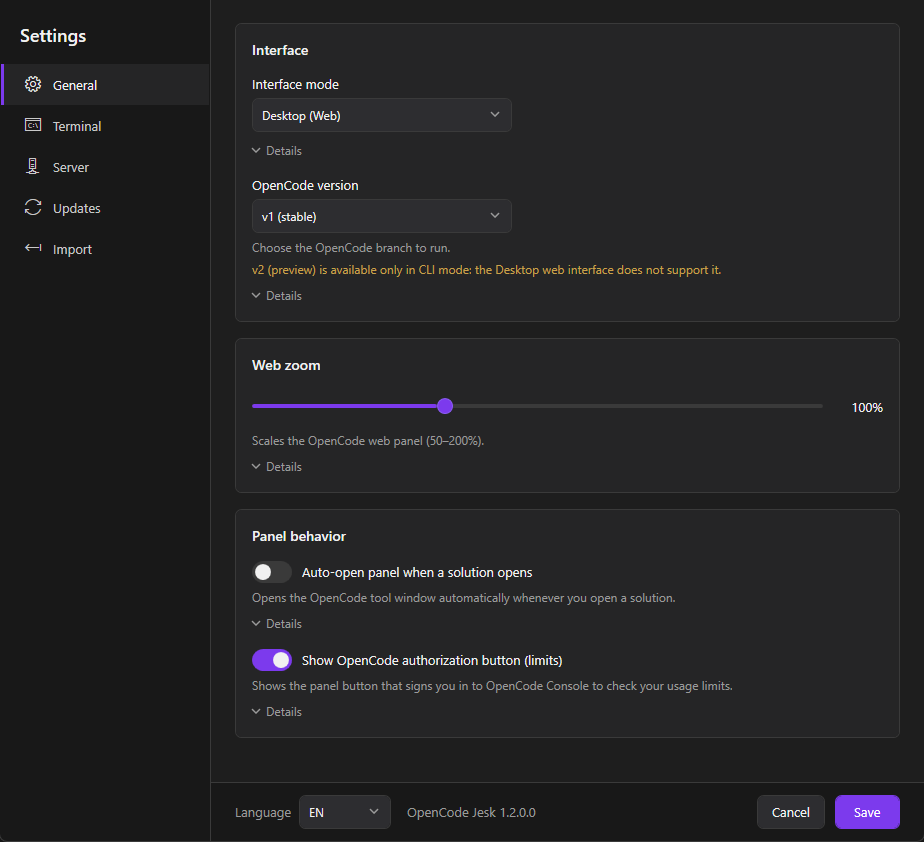924x842 pixels.
Task: Click the Save button
Action: click(x=867, y=812)
